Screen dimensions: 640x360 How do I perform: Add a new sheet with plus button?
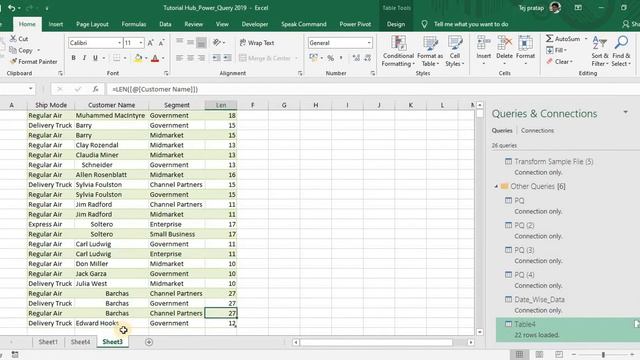point(149,342)
